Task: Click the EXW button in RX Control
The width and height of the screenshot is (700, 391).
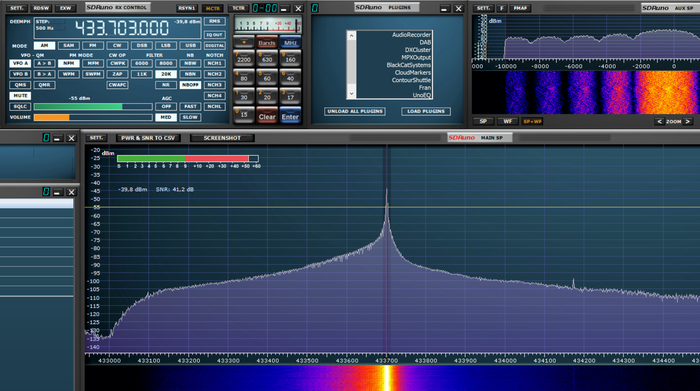Action: 66,8
